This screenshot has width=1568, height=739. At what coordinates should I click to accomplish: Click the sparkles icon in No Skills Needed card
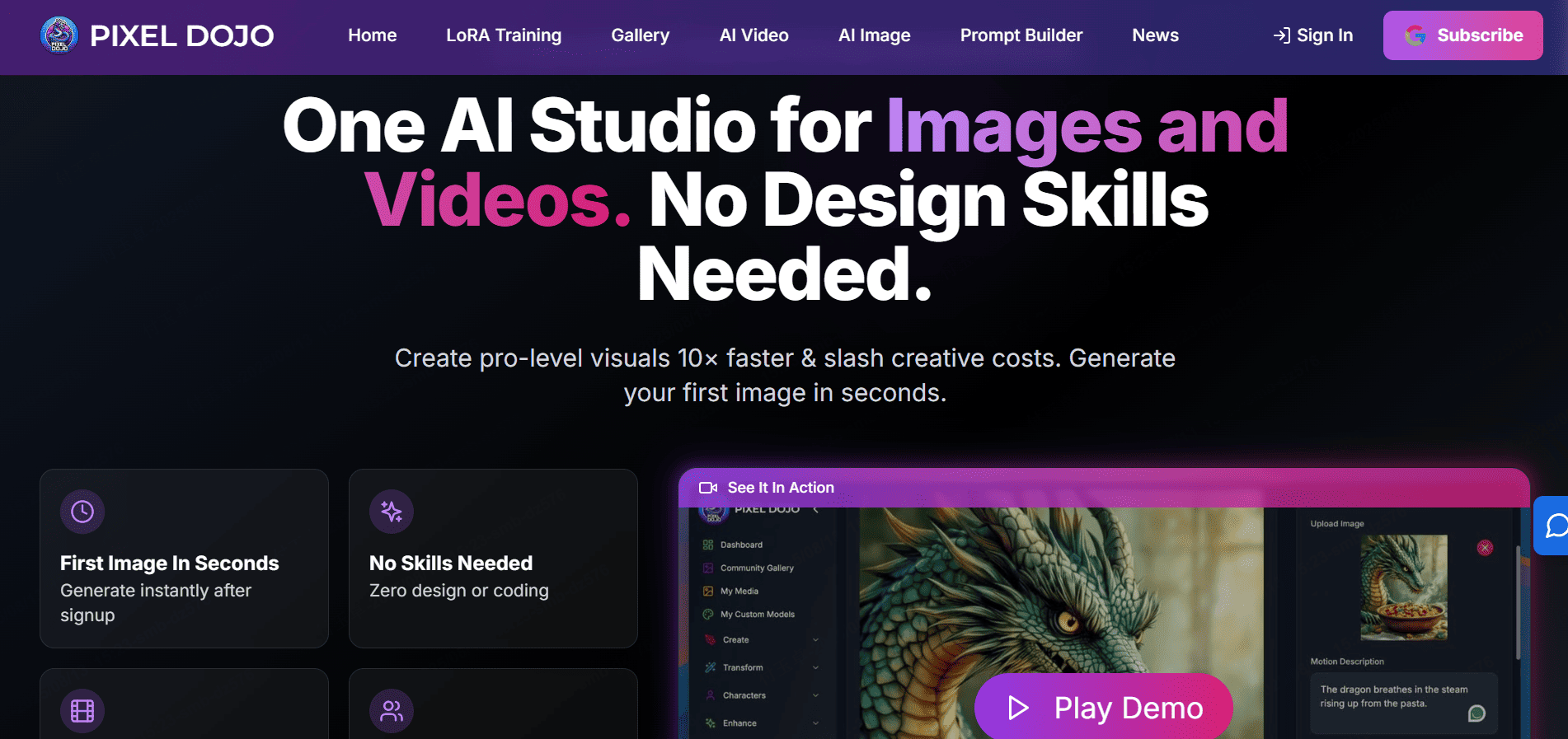coord(392,512)
